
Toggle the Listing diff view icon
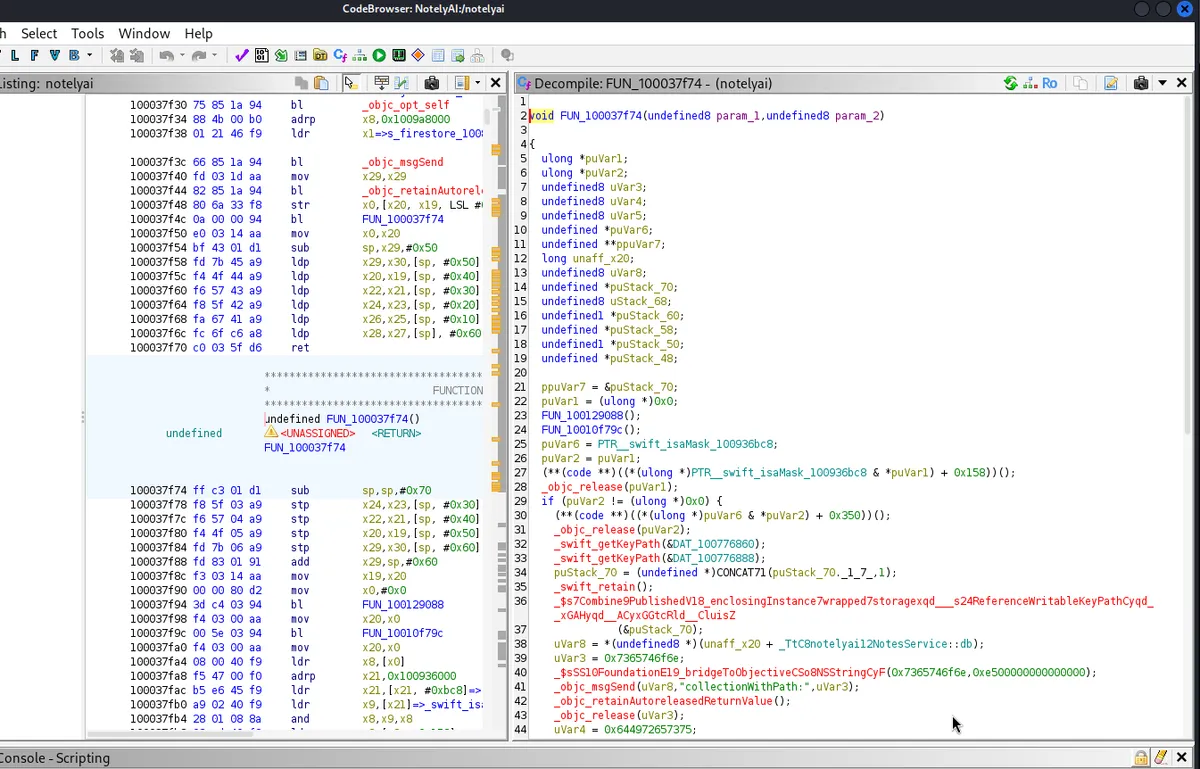pyautogui.click(x=402, y=83)
